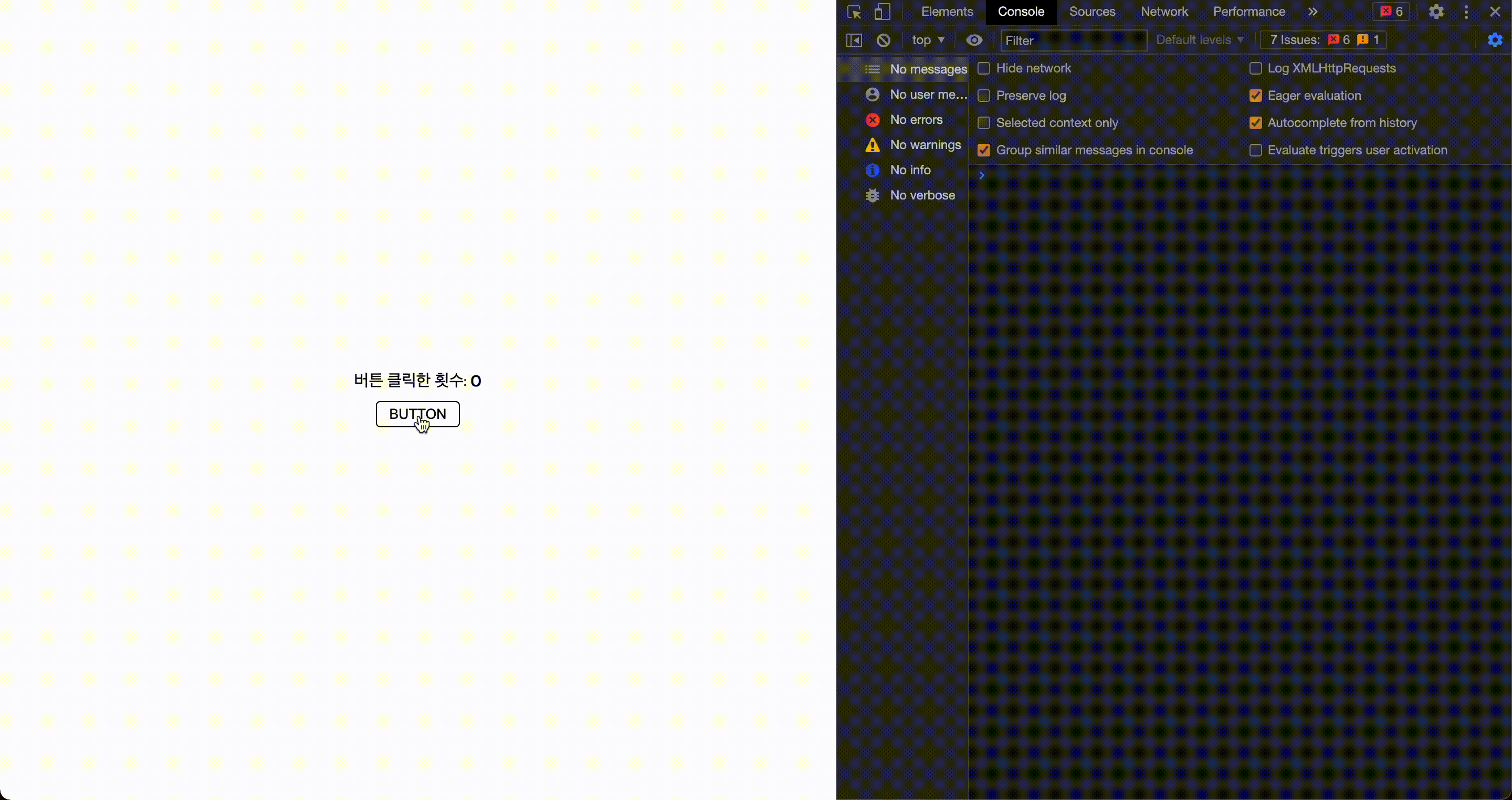Hide the console sidebar panel icon
This screenshot has height=800, width=1512.
(x=854, y=40)
